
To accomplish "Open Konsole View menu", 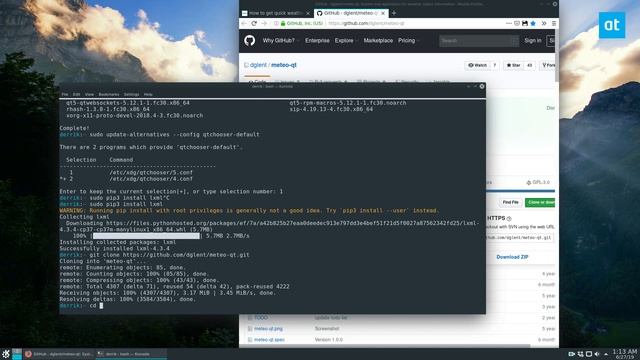I will (x=89, y=94).
